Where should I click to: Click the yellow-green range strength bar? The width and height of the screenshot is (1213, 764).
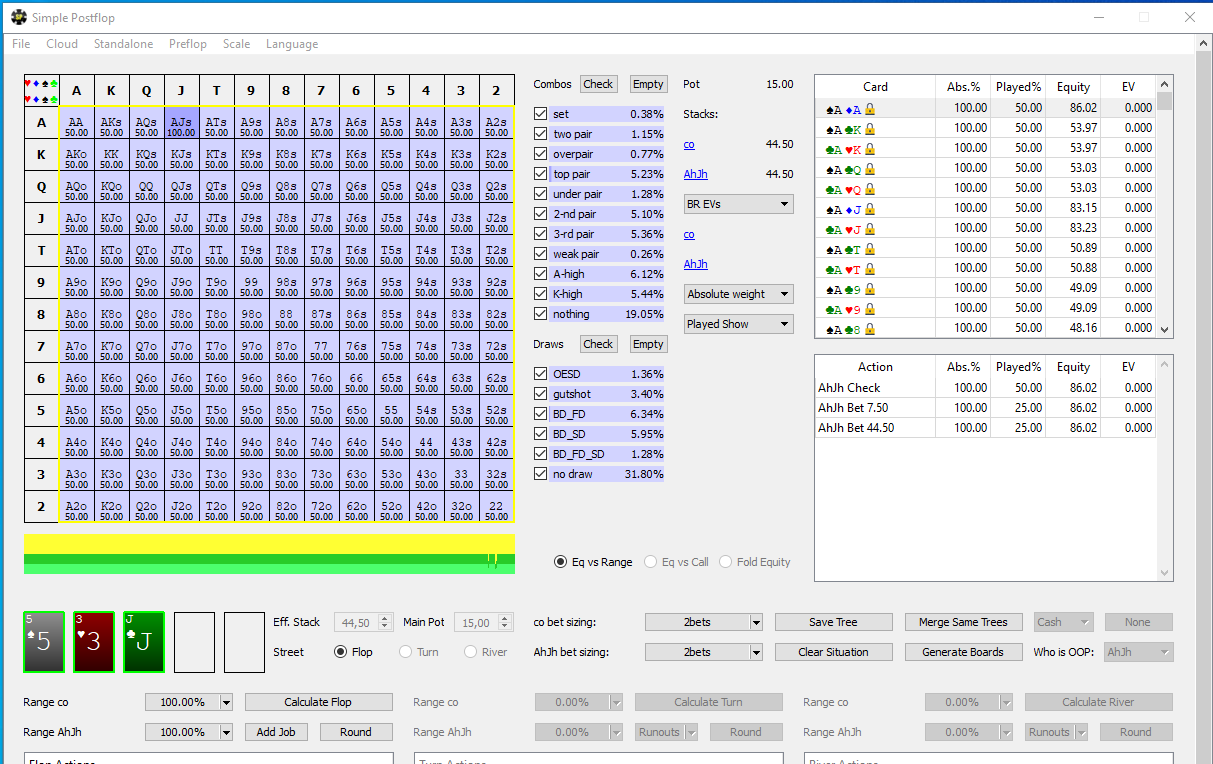tap(270, 553)
